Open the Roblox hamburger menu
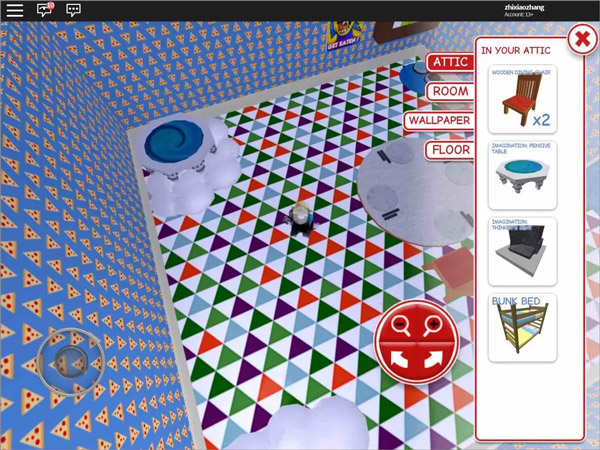Screen dimensions: 600x450 point(15,10)
